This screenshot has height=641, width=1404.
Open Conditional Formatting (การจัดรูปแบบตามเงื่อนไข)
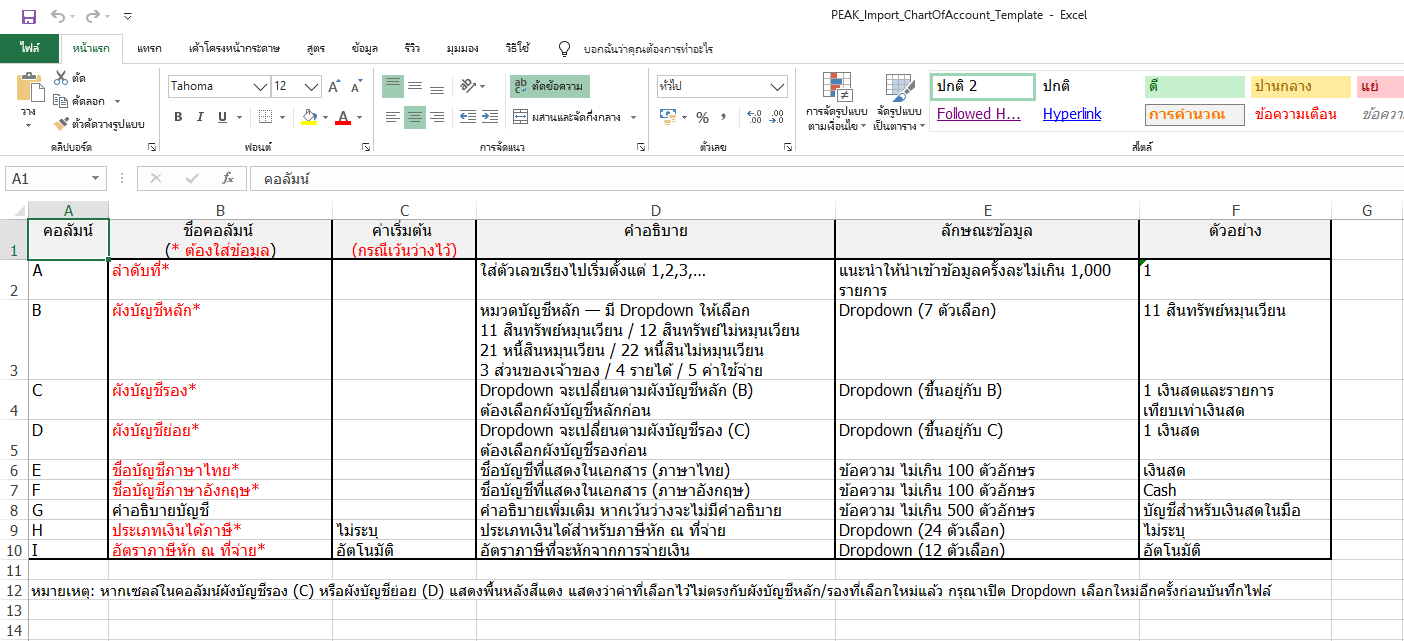coord(837,102)
